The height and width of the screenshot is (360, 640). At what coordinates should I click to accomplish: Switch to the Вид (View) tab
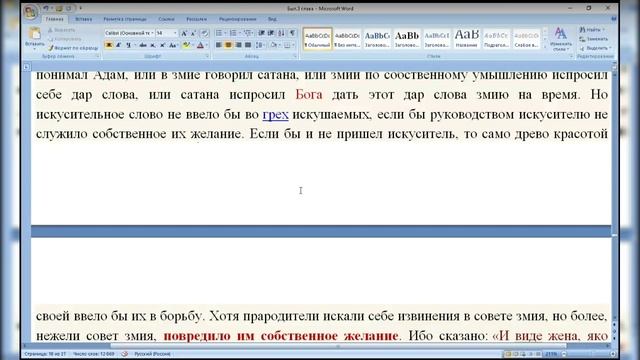[272, 19]
